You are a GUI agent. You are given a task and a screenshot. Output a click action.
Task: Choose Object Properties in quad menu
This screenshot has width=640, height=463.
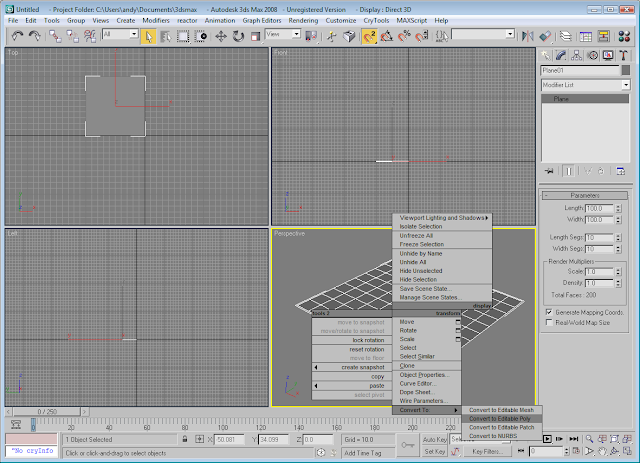click(424, 375)
